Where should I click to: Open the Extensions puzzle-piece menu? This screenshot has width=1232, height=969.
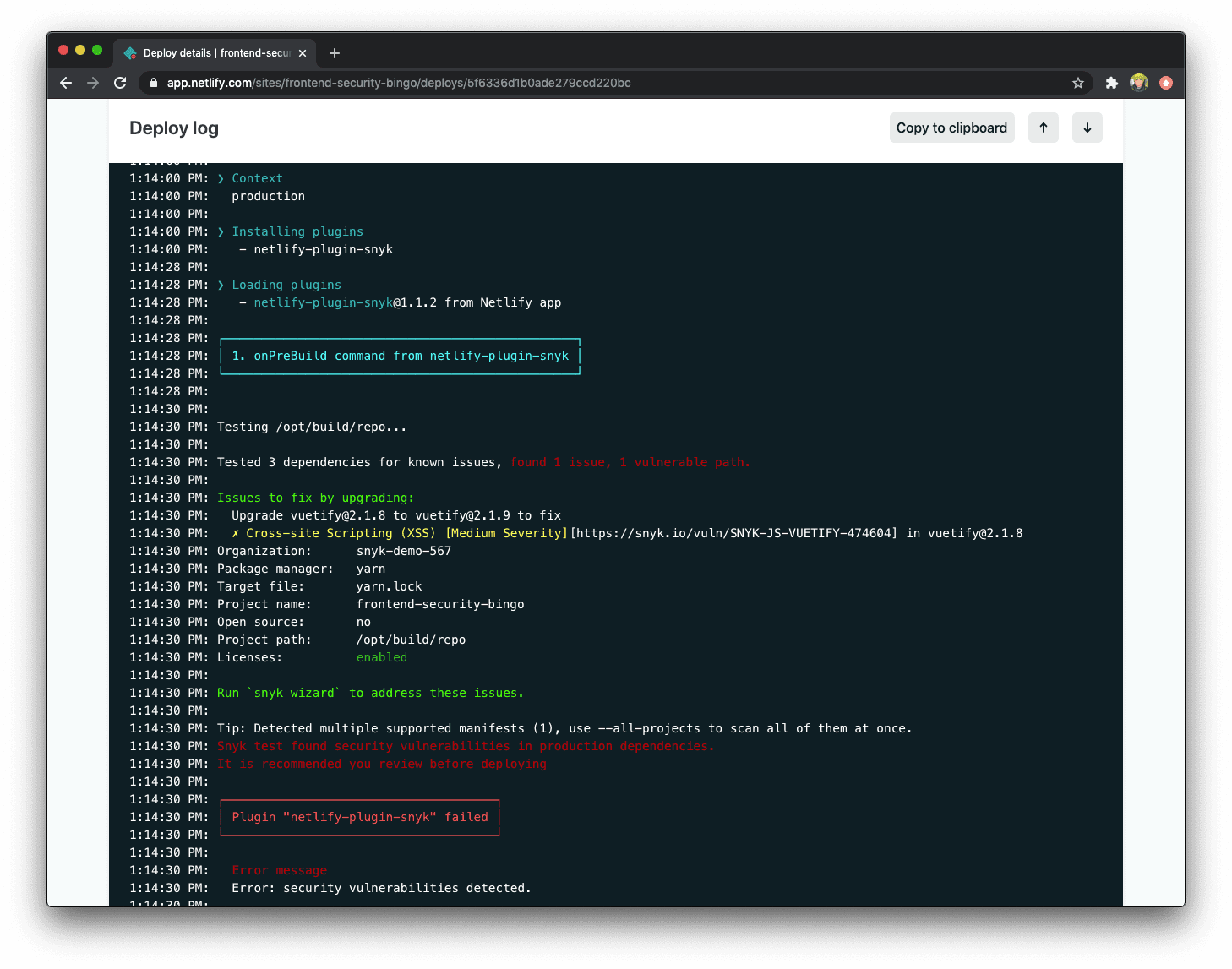coord(1112,83)
